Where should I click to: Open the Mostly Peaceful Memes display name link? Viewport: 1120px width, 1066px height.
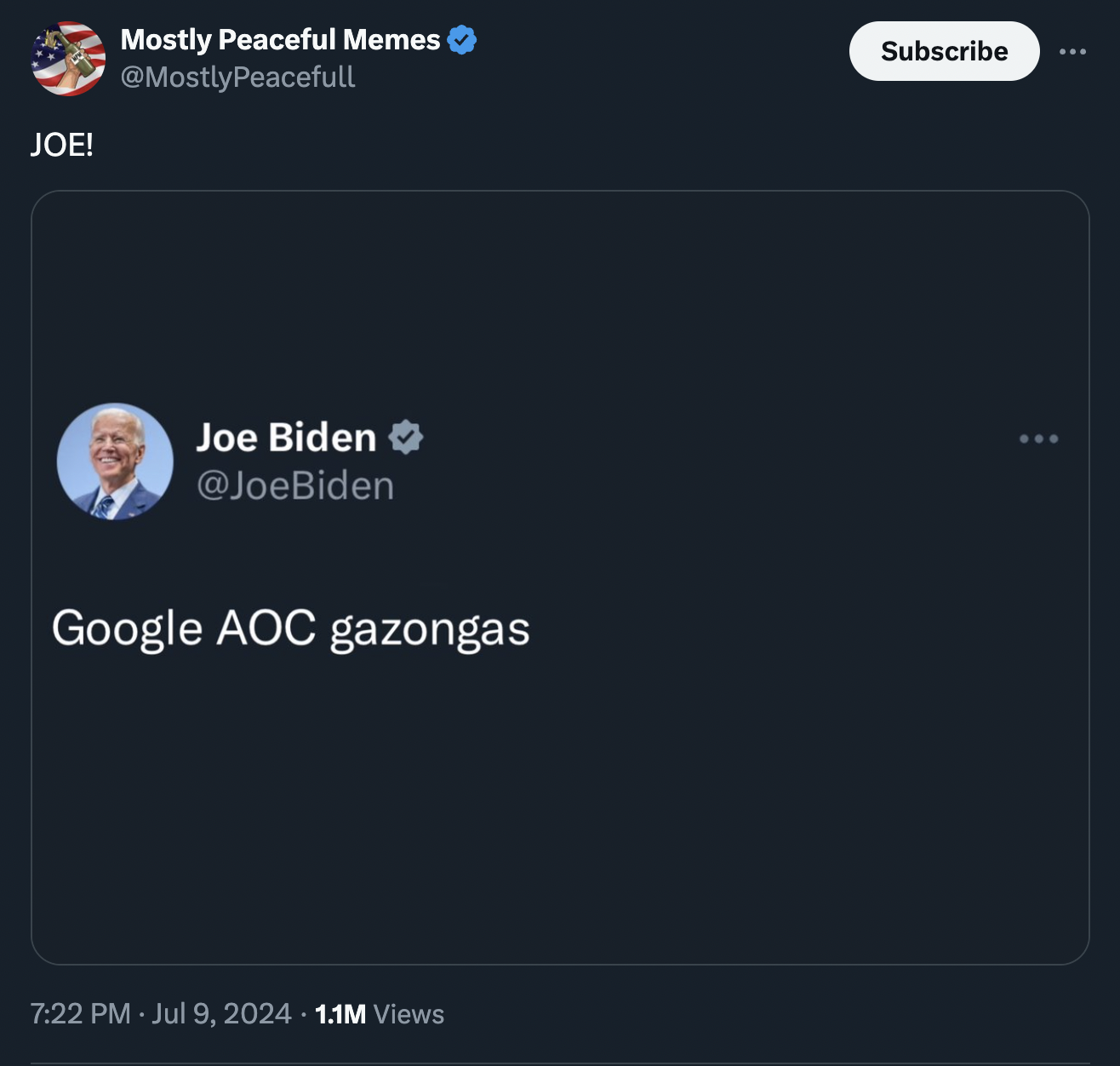pyautogui.click(x=280, y=39)
